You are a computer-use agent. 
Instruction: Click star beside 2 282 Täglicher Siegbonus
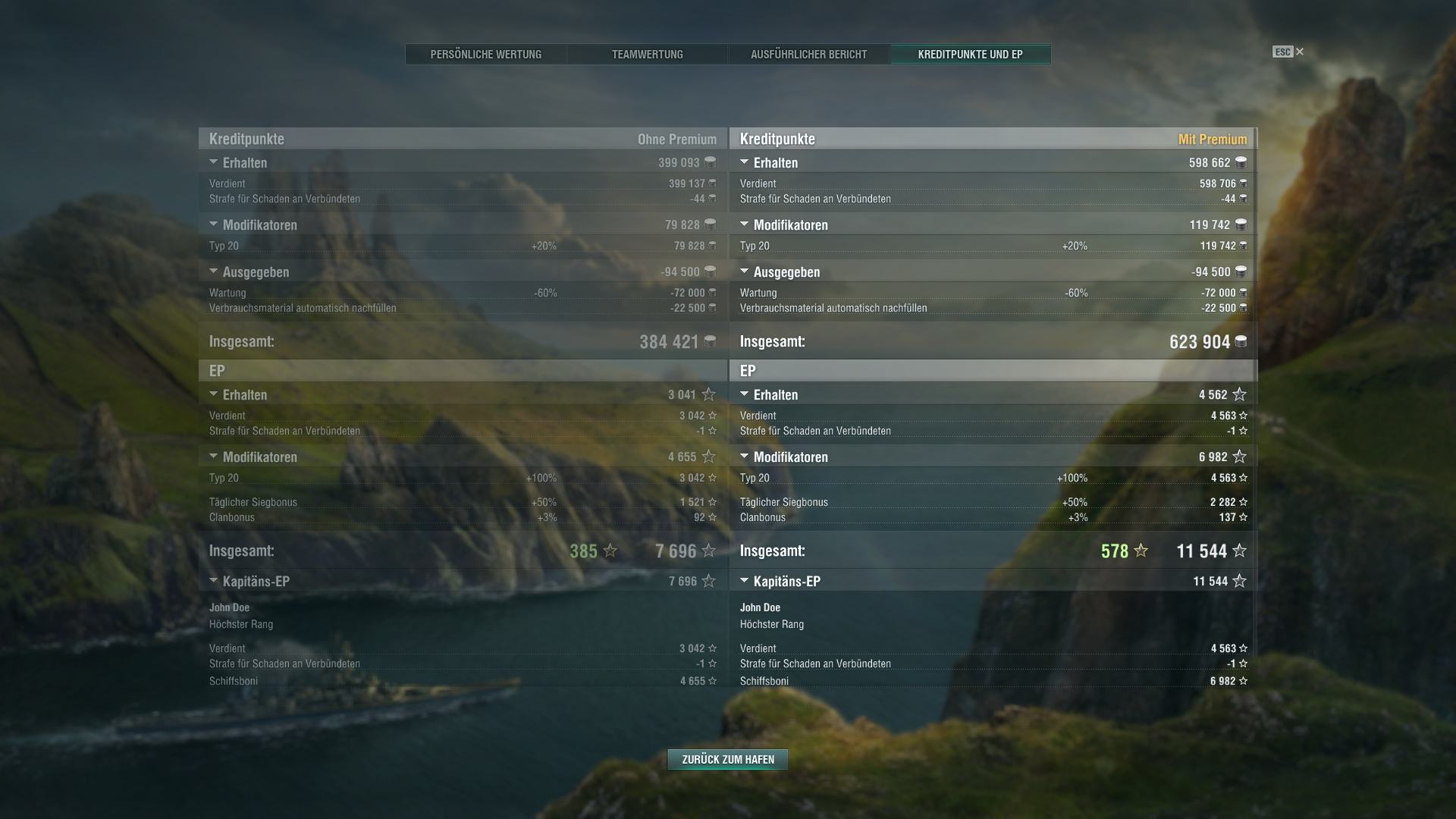coord(1243,502)
